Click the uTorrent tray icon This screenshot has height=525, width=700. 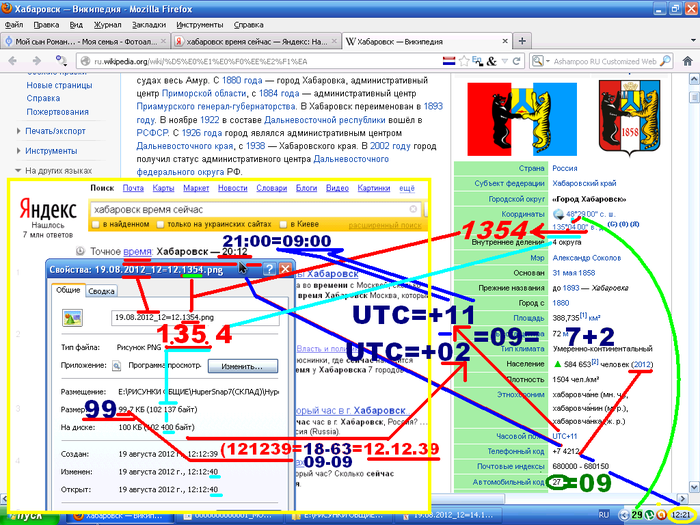tap(650, 515)
